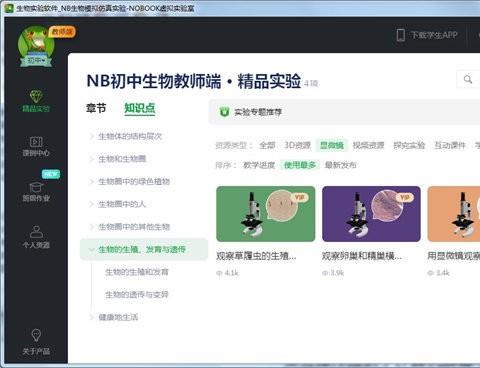The width and height of the screenshot is (480, 368).
Task: Sort by 使用最多
Action: 300,165
